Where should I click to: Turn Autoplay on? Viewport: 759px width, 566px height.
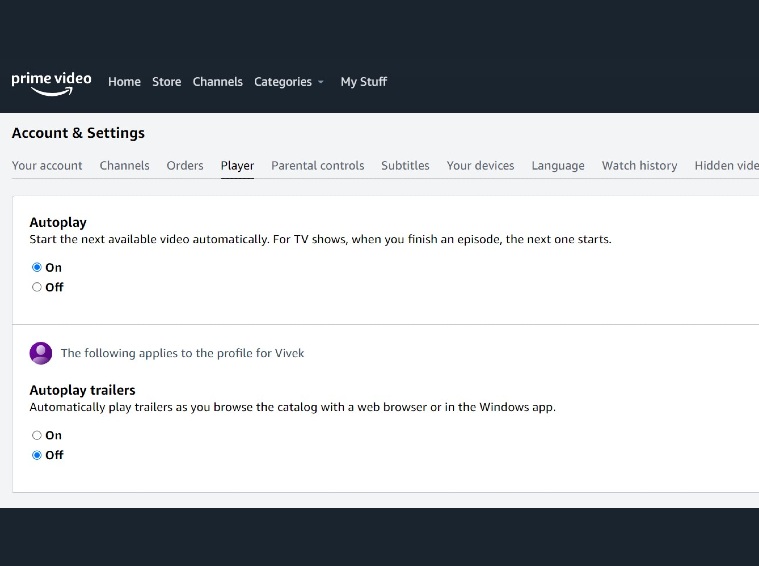coord(37,267)
